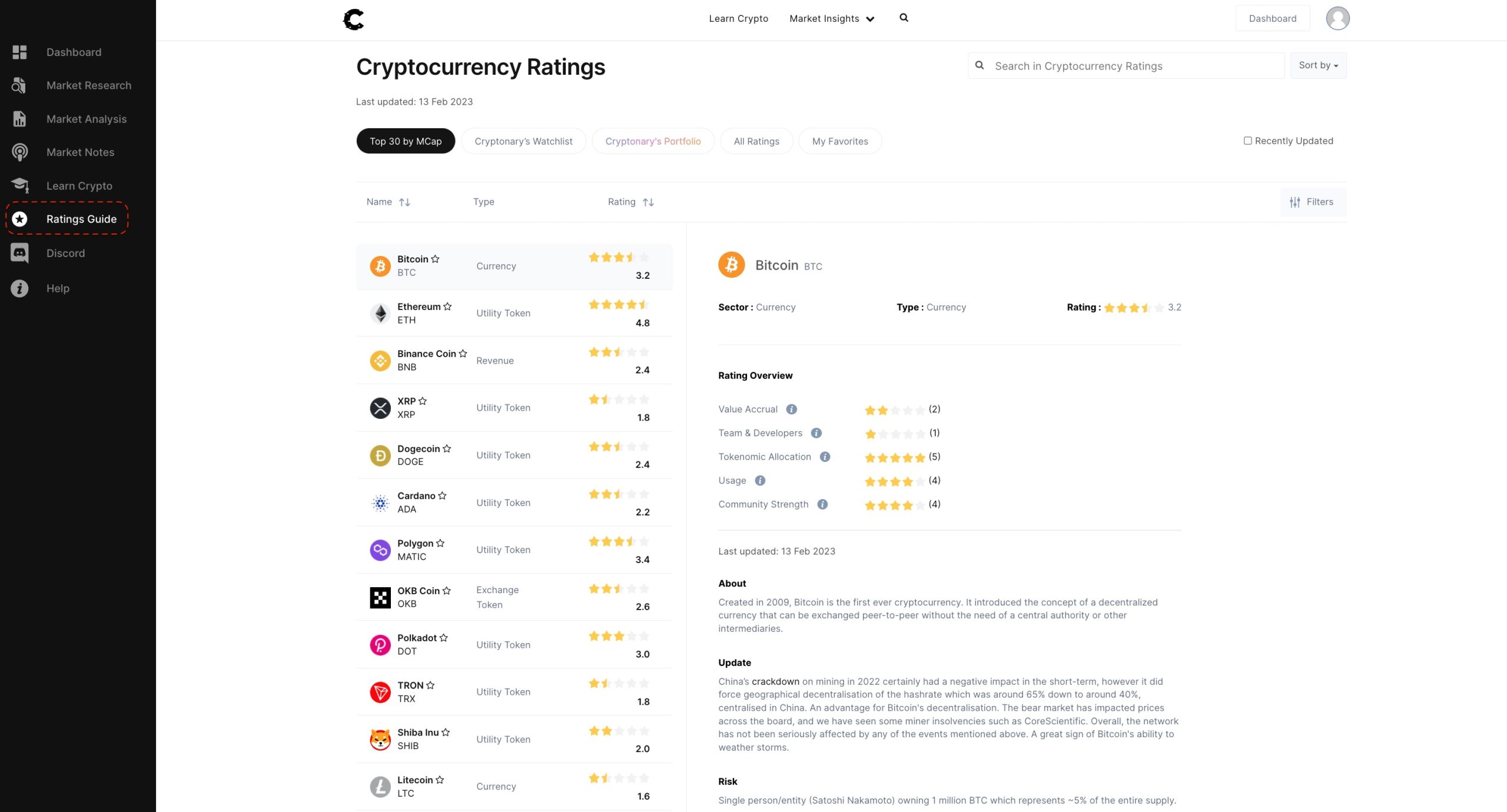Click the info icon next to Value Accrual
The height and width of the screenshot is (812, 1507).
pyautogui.click(x=792, y=409)
